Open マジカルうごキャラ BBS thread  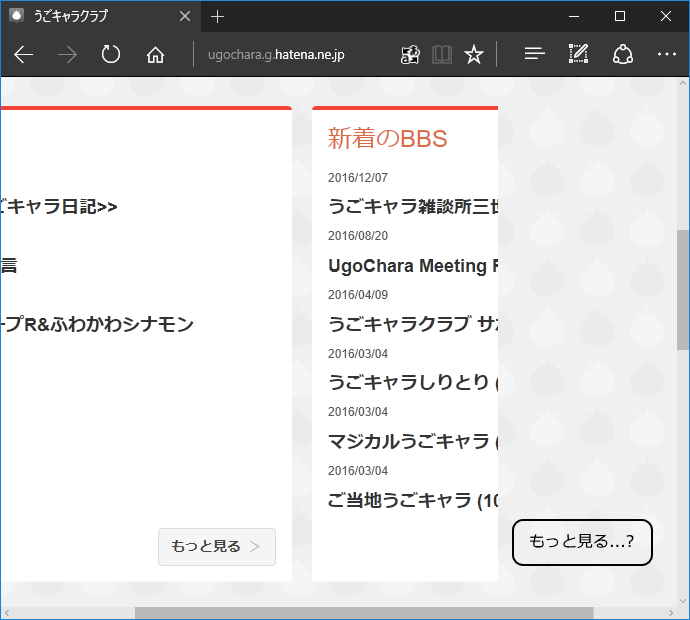click(x=413, y=441)
